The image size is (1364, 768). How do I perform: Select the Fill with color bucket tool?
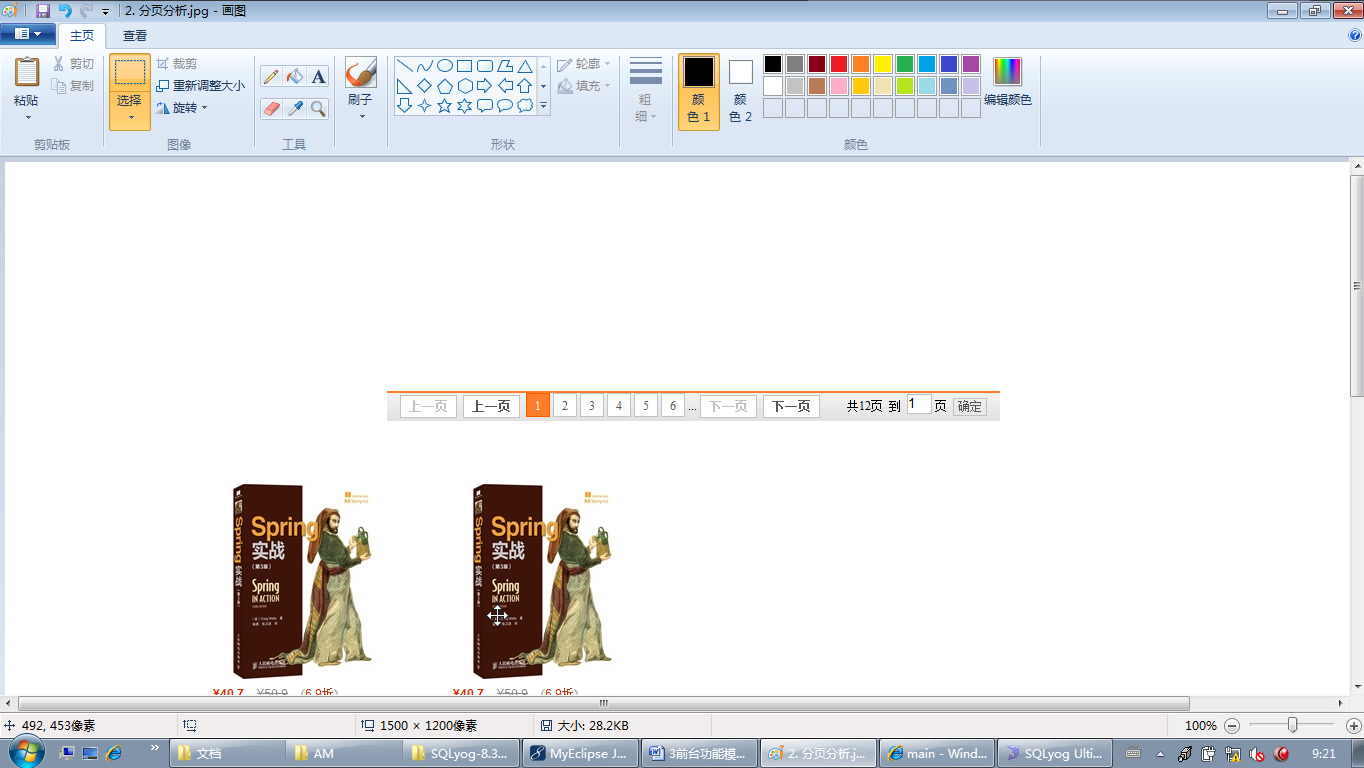[x=295, y=77]
